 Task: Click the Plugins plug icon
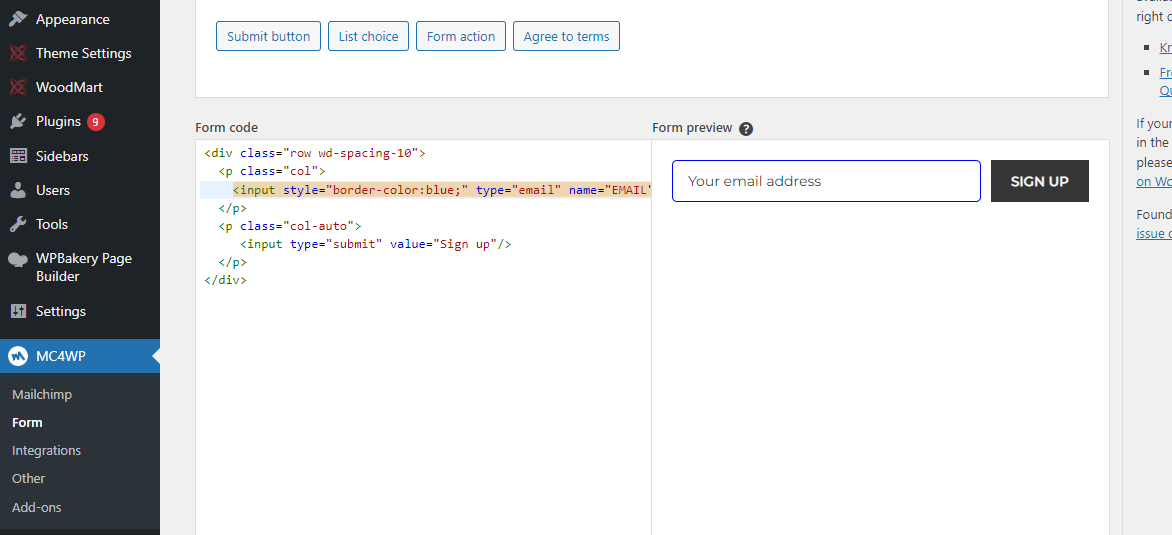(x=18, y=121)
